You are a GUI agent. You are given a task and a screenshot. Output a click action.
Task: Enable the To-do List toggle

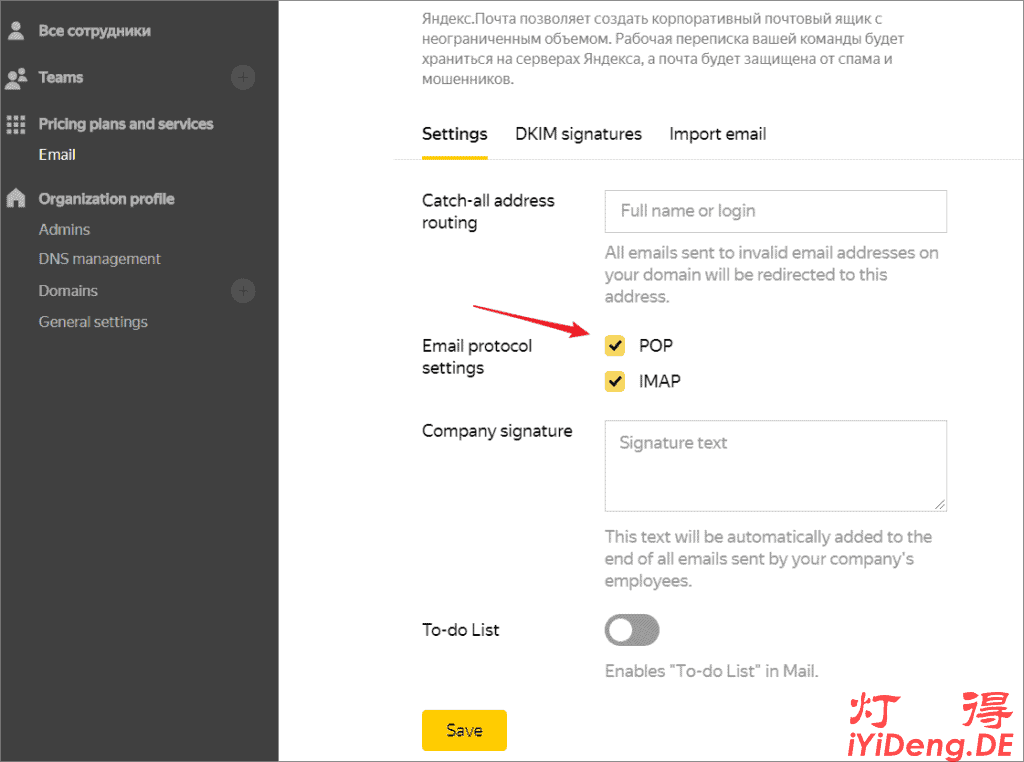[x=632, y=630]
